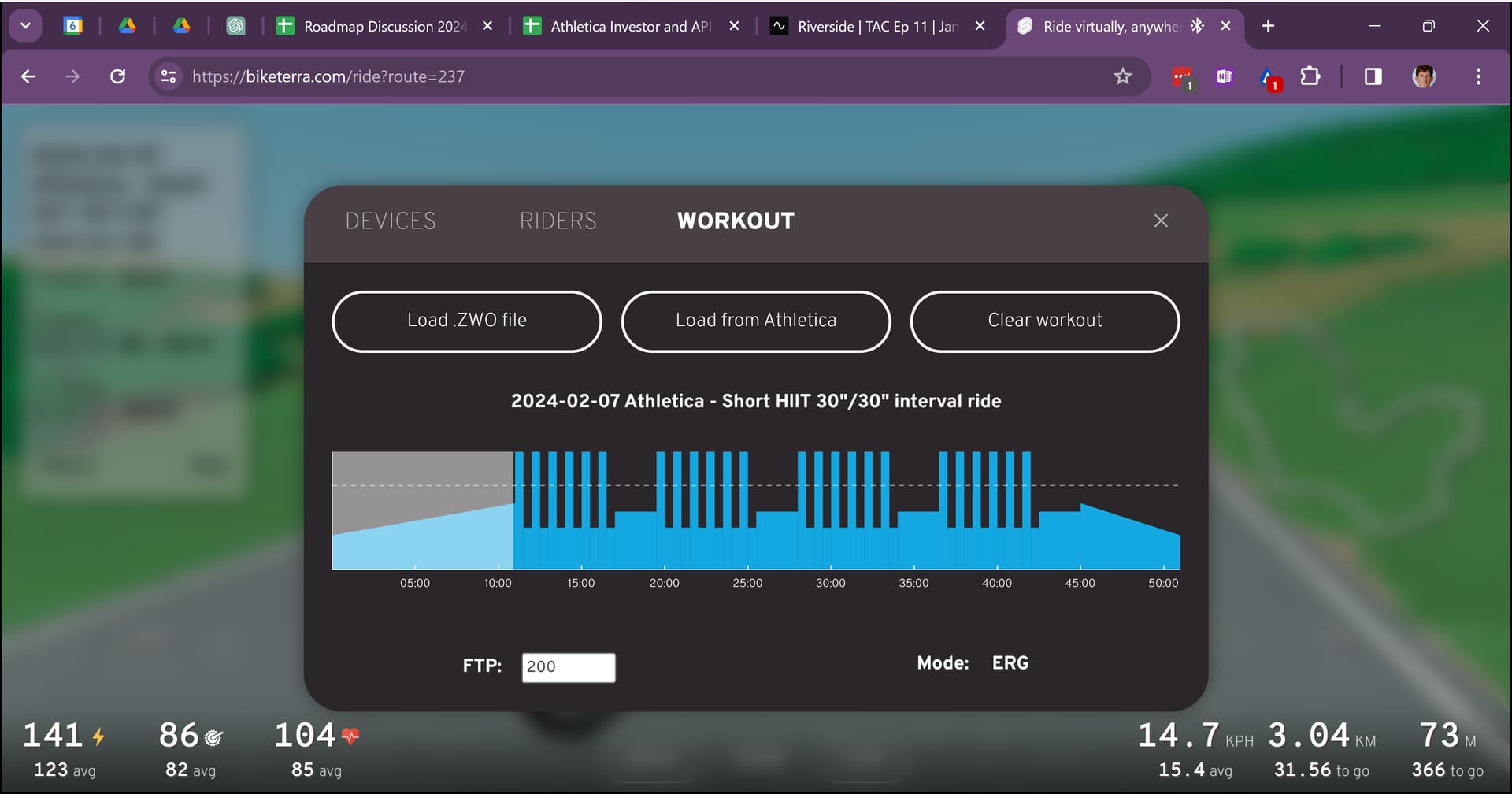Click the Bluetooth indicator on active tab
The width and height of the screenshot is (1512, 794).
click(1198, 26)
